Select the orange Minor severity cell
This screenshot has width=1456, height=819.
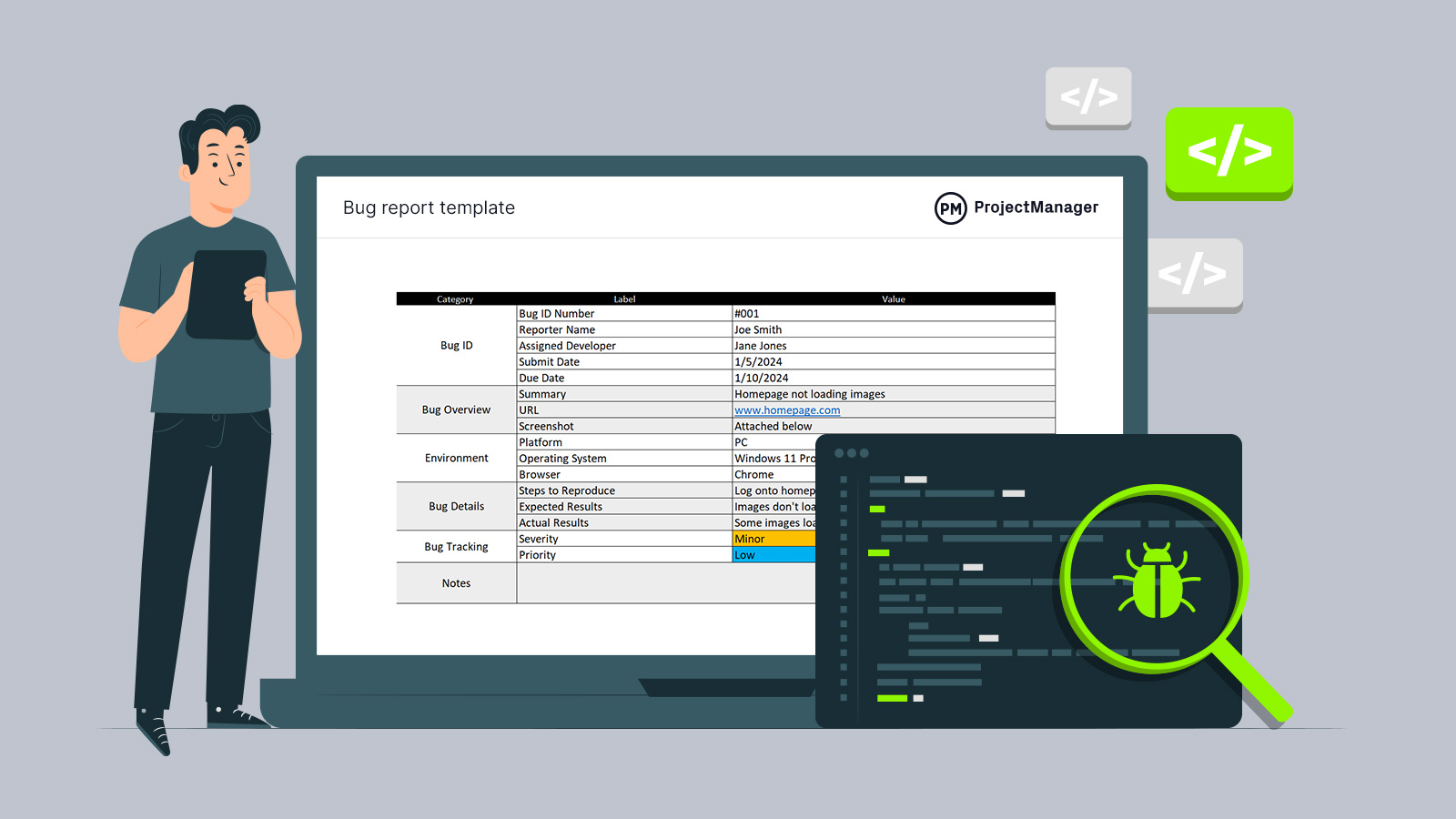(773, 539)
